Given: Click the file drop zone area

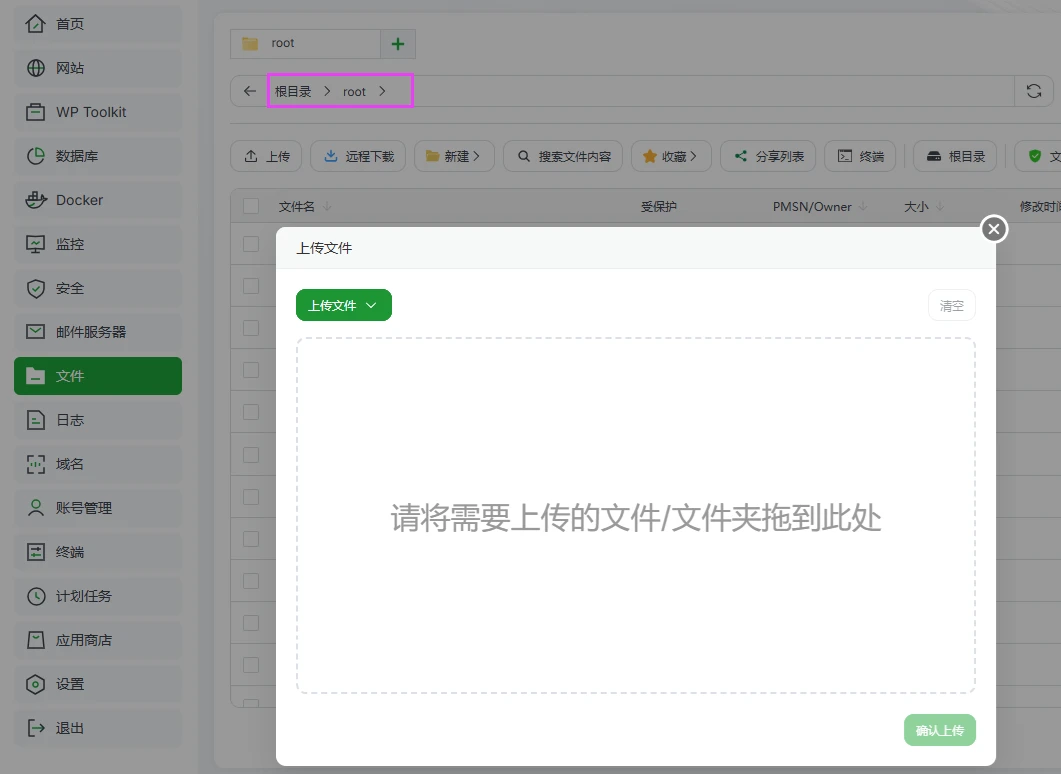Looking at the screenshot, I should [x=636, y=516].
